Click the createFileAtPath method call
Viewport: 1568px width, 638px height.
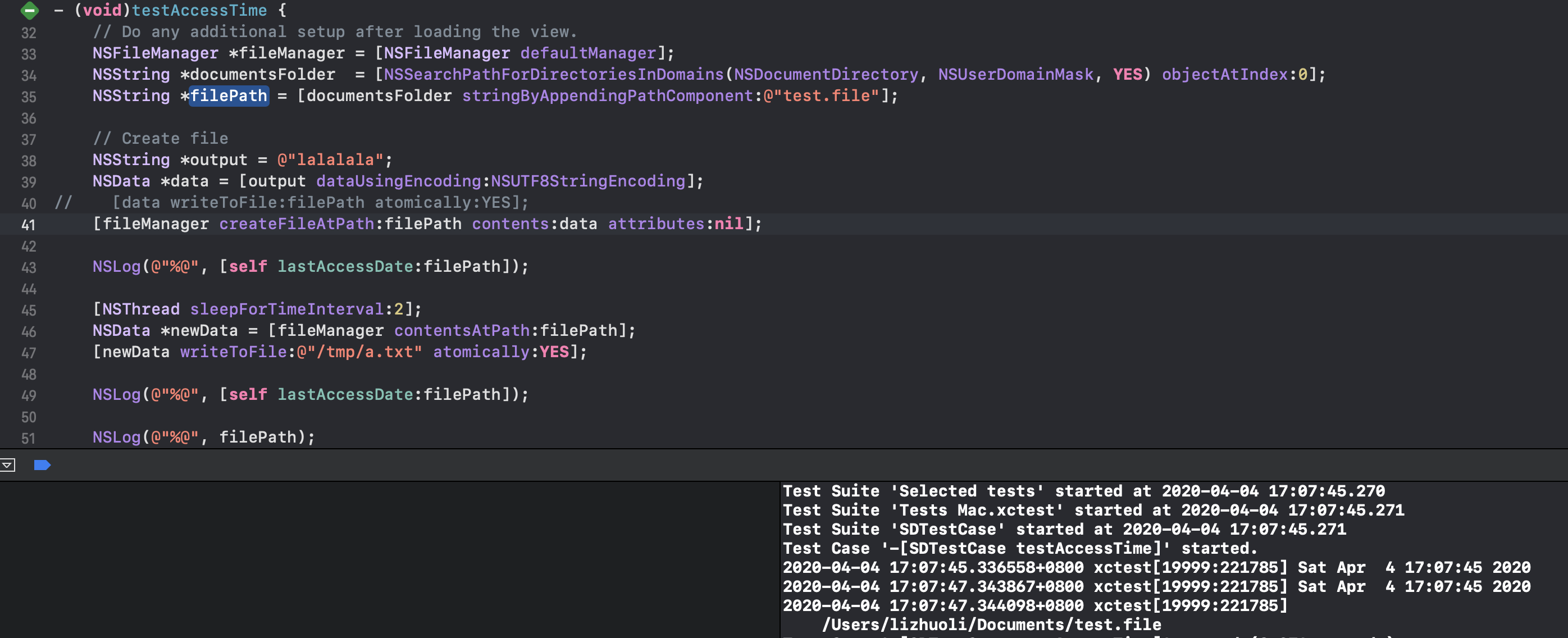click(296, 224)
